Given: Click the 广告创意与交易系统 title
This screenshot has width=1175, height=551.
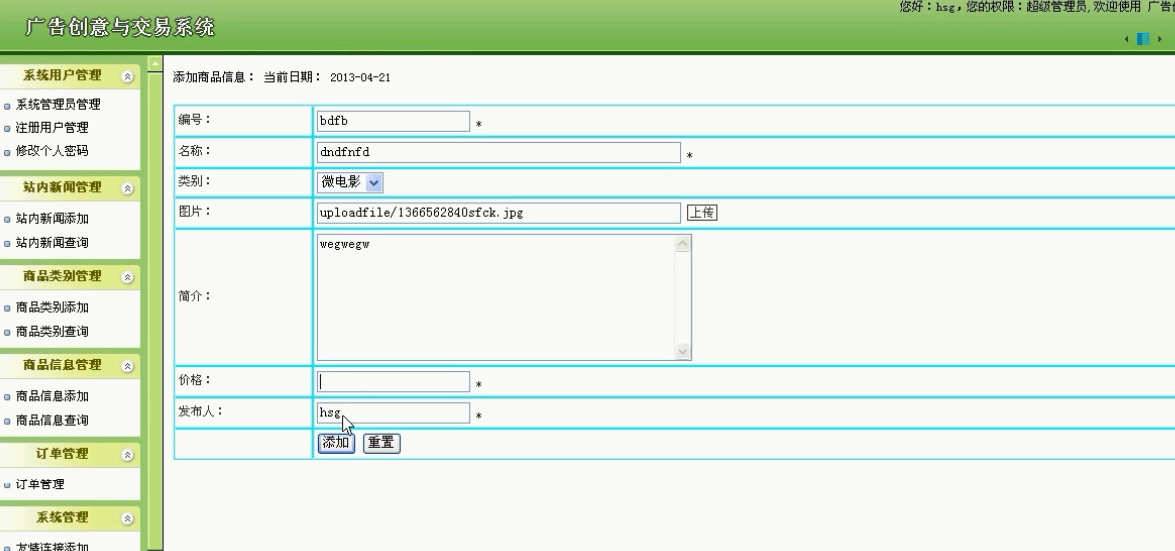Looking at the screenshot, I should (x=120, y=28).
